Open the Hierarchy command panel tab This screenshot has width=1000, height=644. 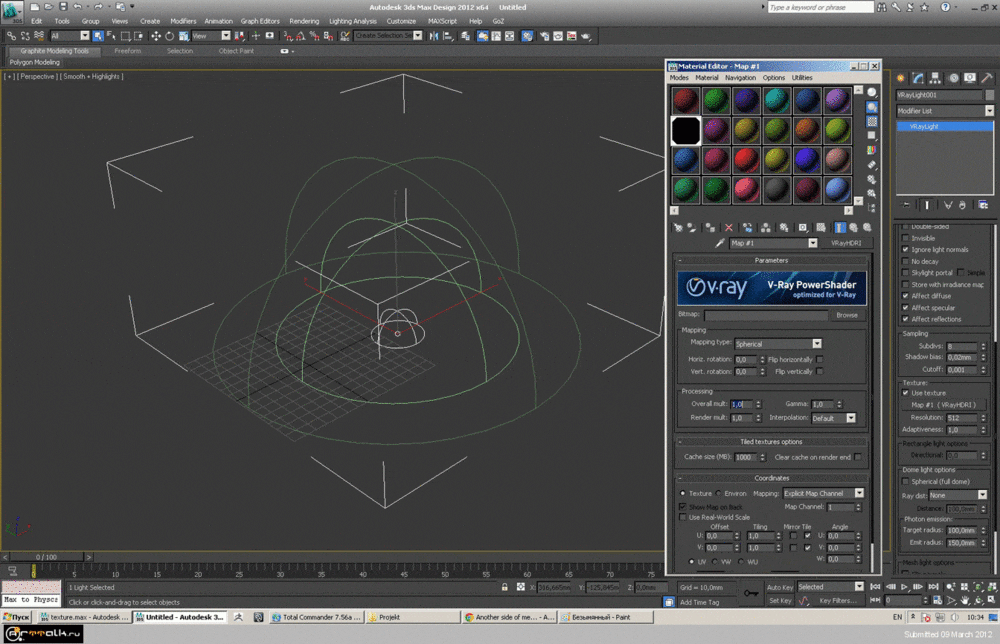coord(935,78)
